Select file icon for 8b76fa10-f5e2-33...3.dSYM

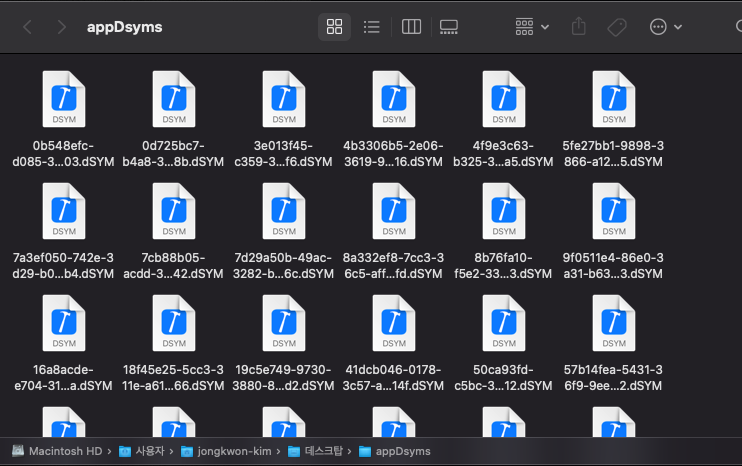coord(504,211)
